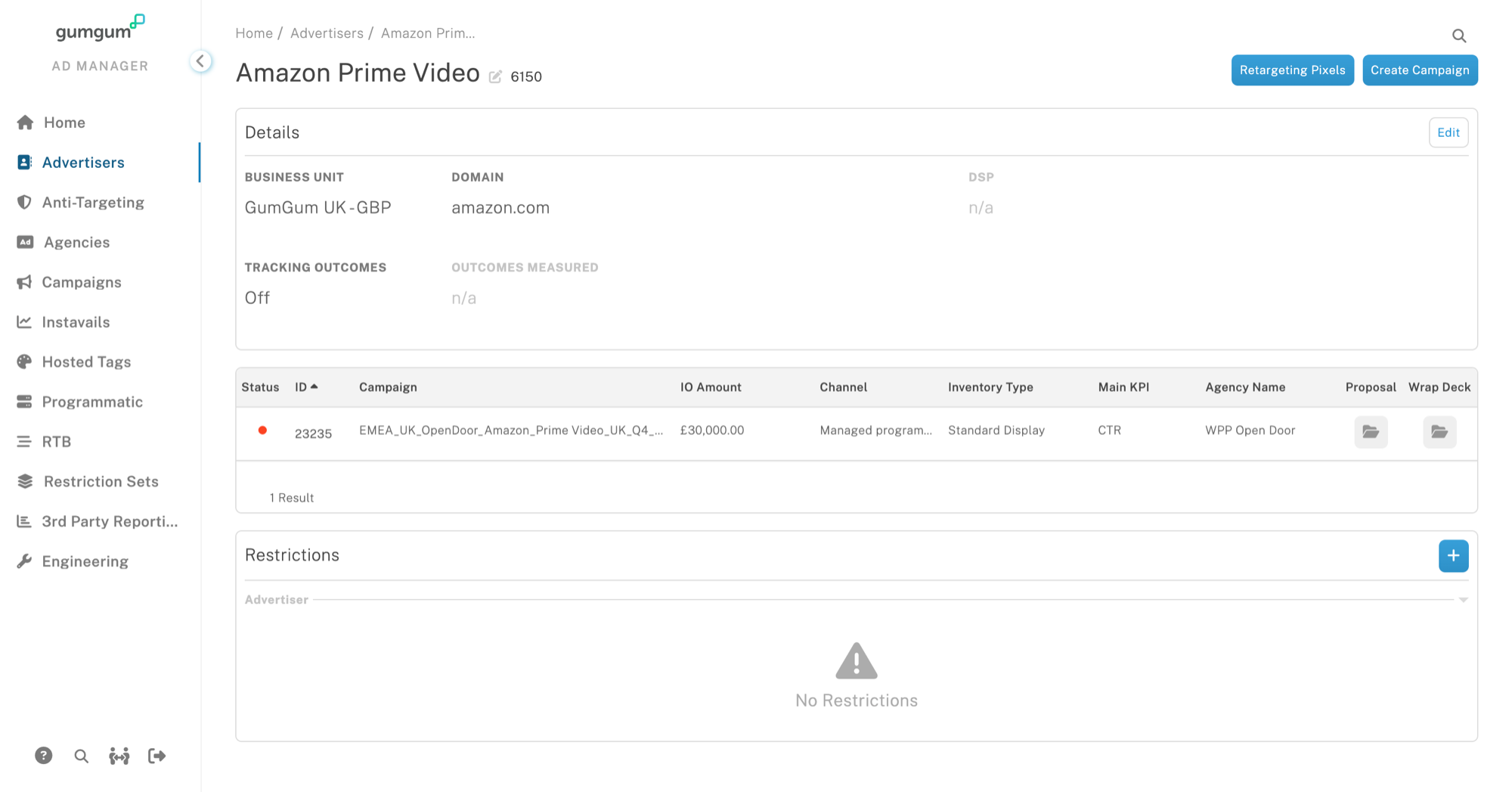Click the IO Amount column header
Screen dimensions: 1512x792
coord(711,387)
